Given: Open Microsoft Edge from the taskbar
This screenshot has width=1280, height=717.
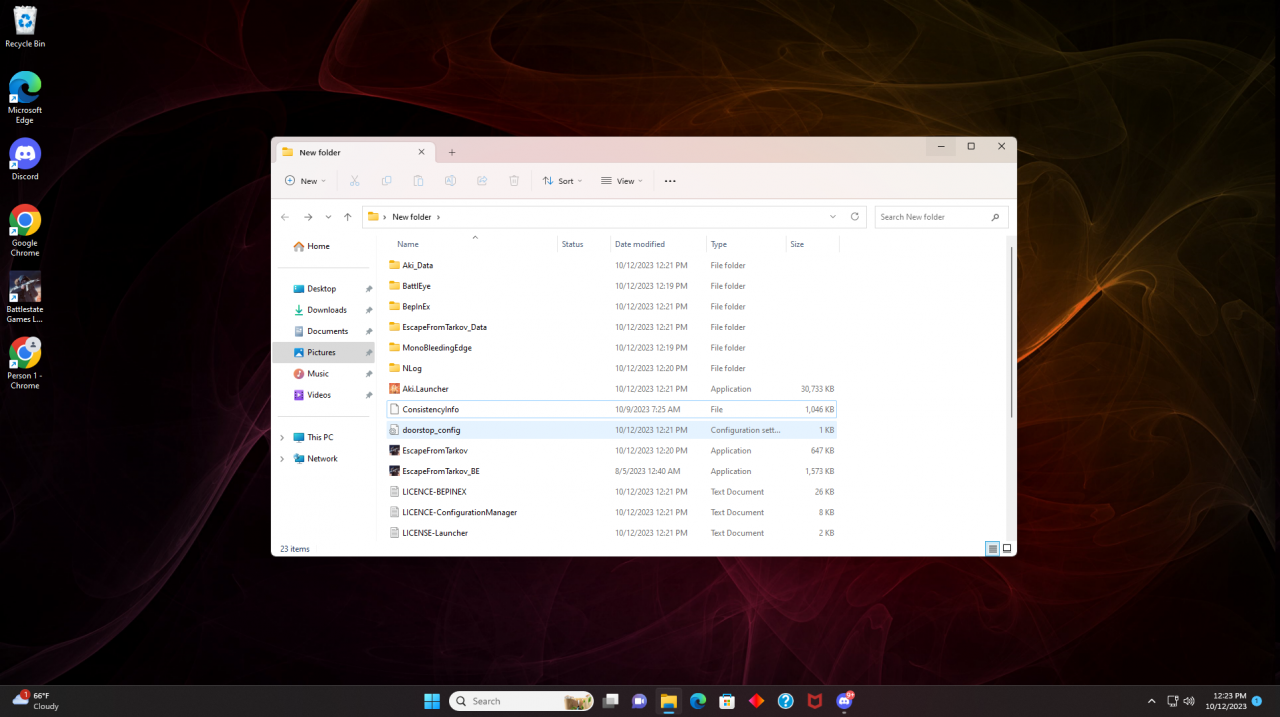Looking at the screenshot, I should pos(698,701).
